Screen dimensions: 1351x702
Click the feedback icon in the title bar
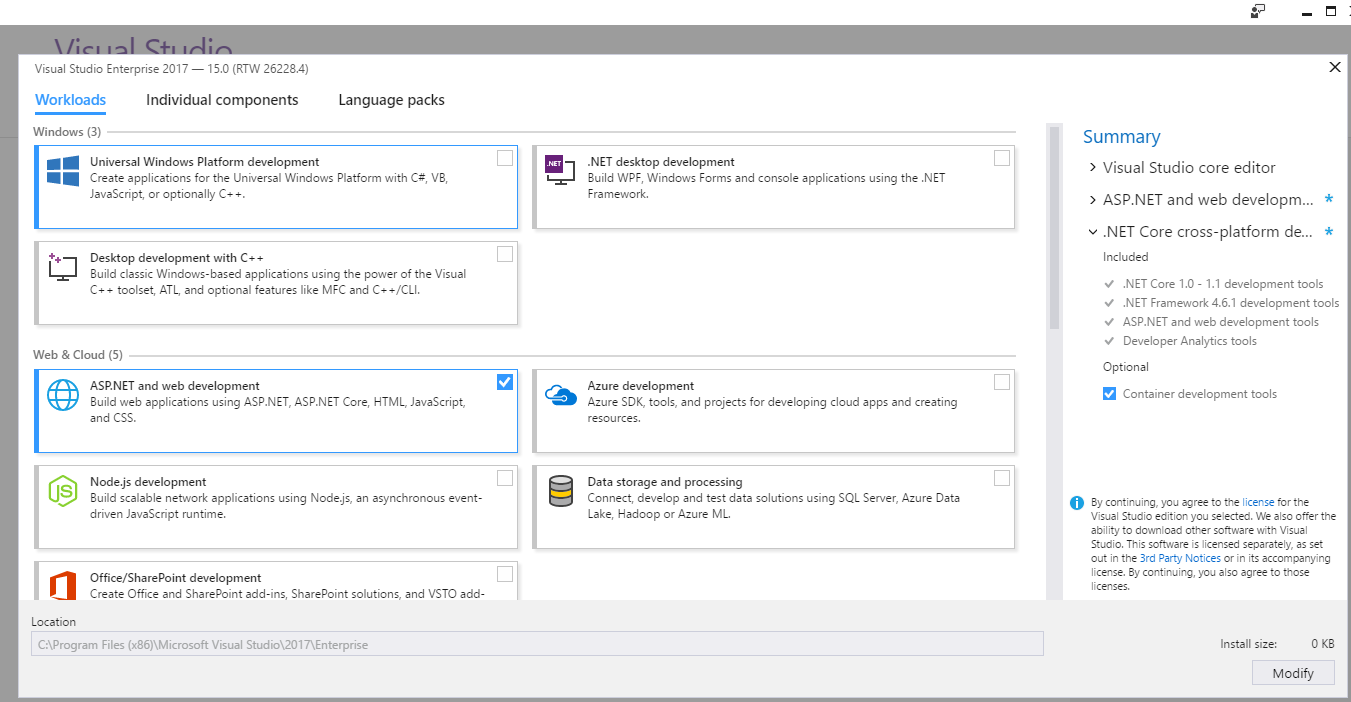pos(1258,11)
